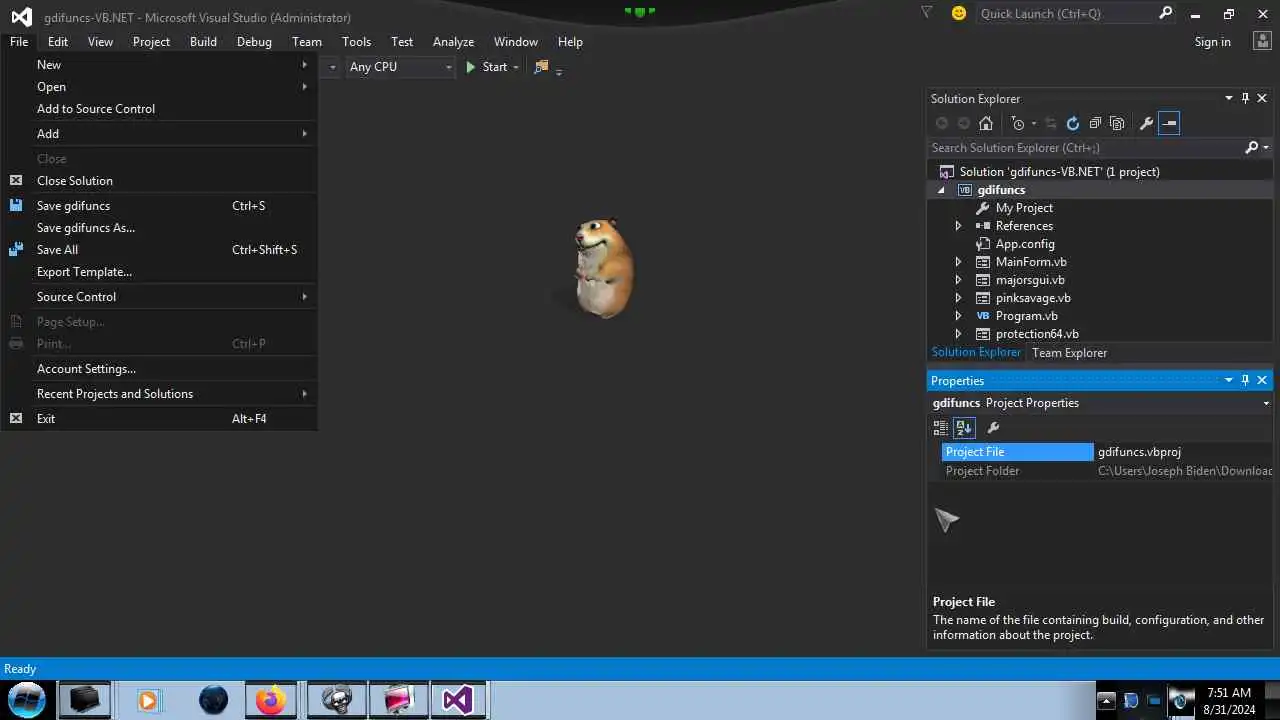The image size is (1280, 720).
Task: Click the dancing hamster image
Action: coord(604,268)
